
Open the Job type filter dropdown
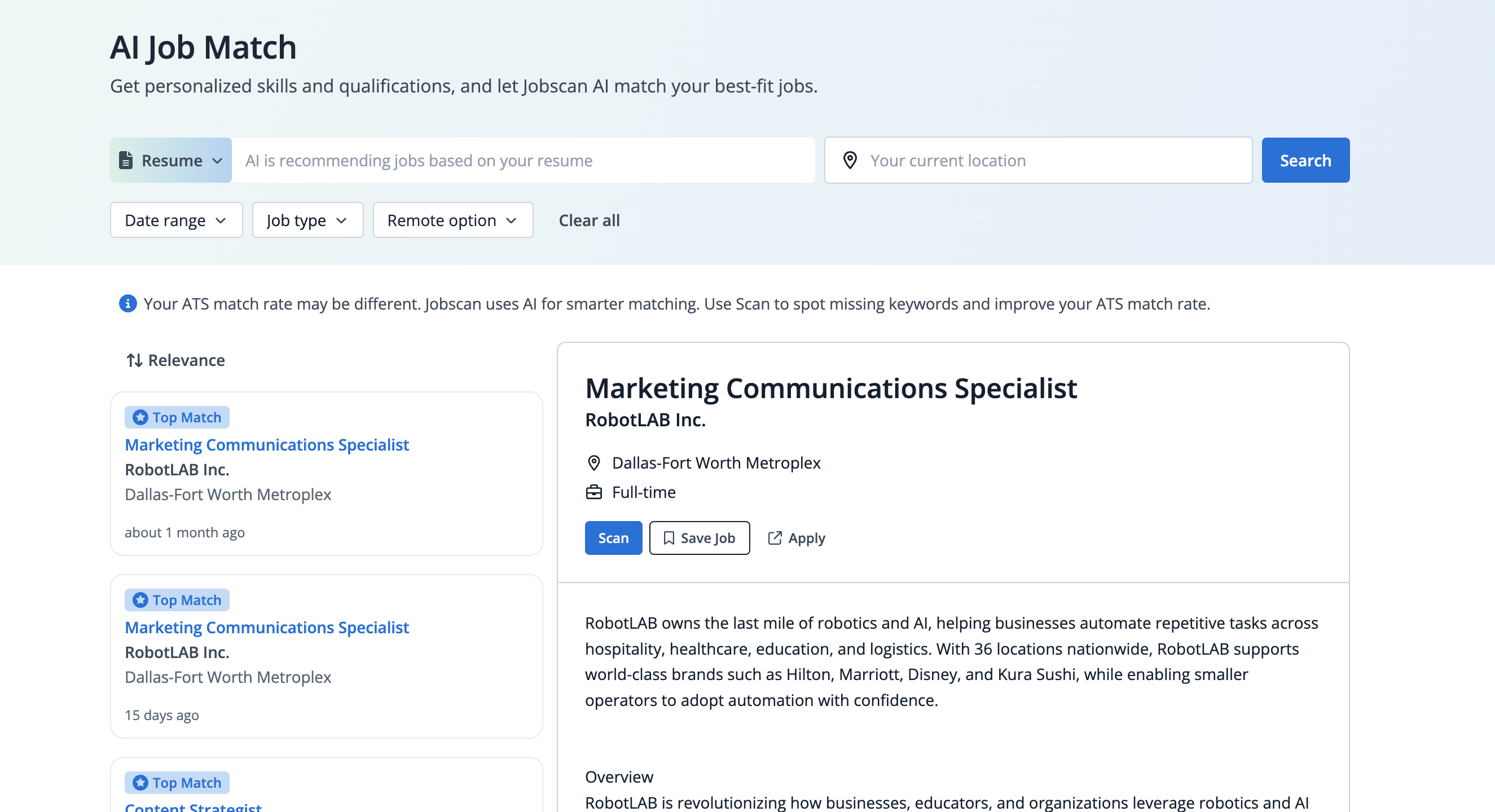[307, 220]
